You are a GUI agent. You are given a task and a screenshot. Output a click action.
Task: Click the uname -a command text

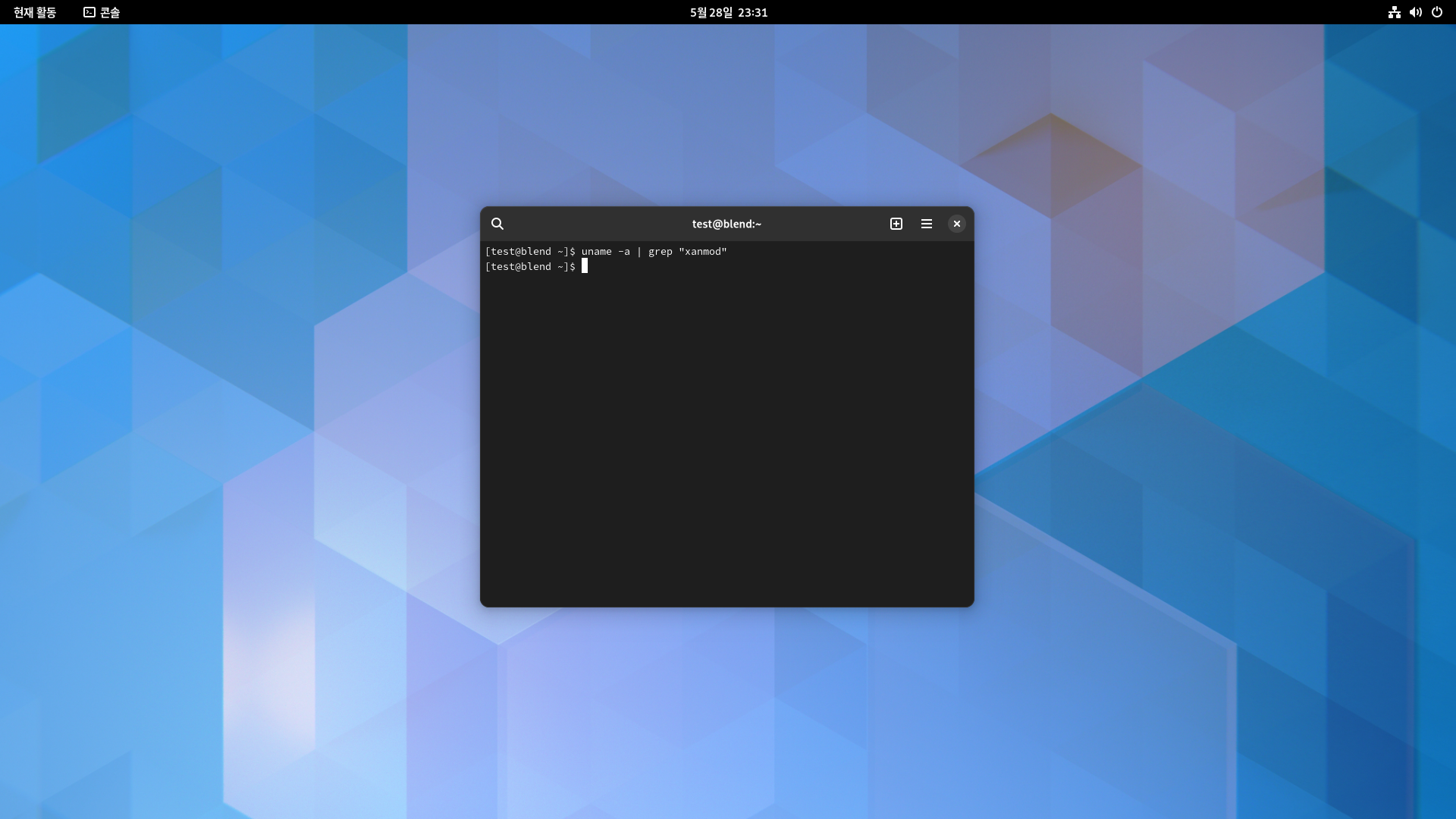point(605,252)
